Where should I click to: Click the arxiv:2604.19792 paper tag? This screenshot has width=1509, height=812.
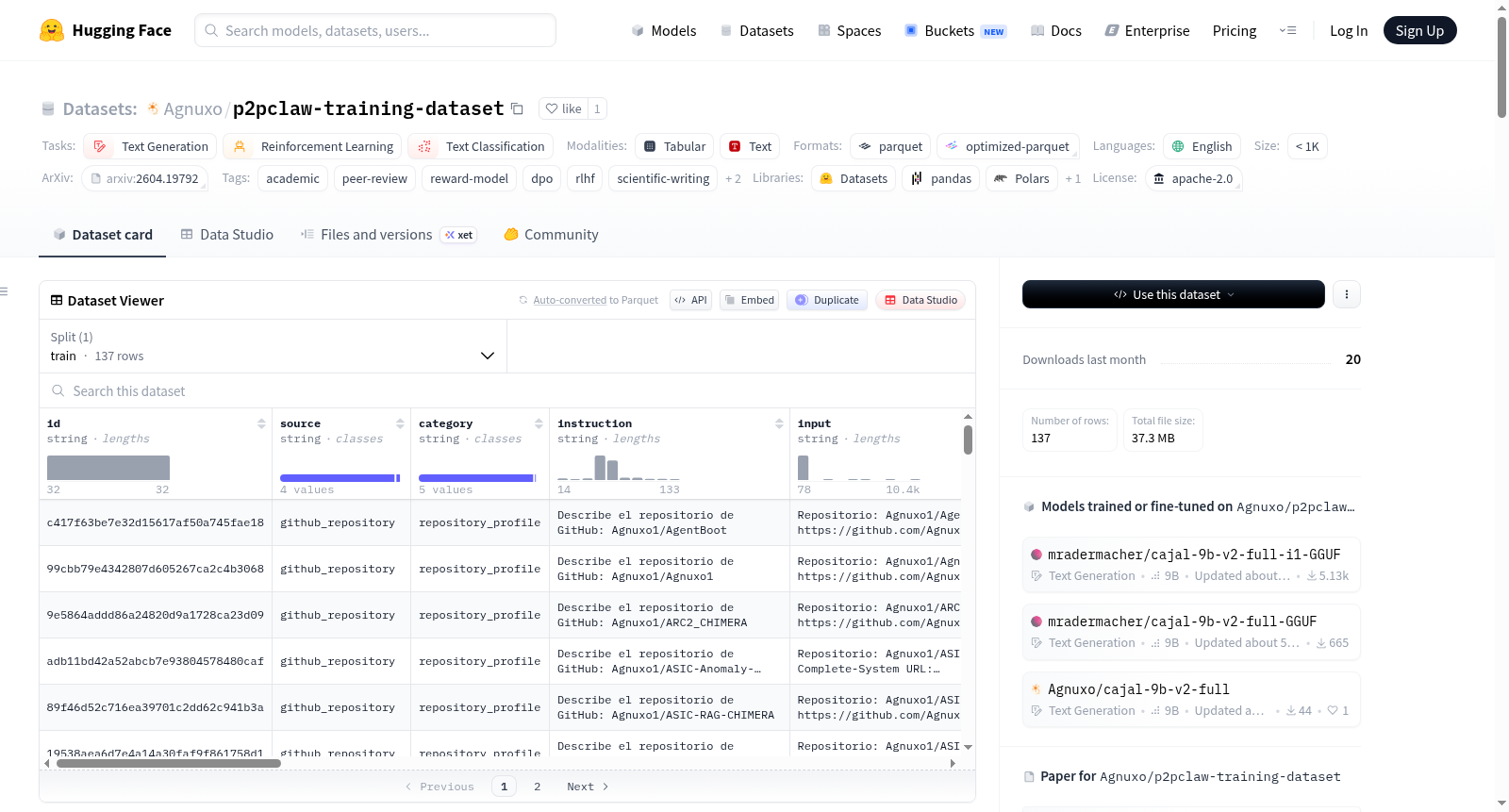[x=144, y=178]
